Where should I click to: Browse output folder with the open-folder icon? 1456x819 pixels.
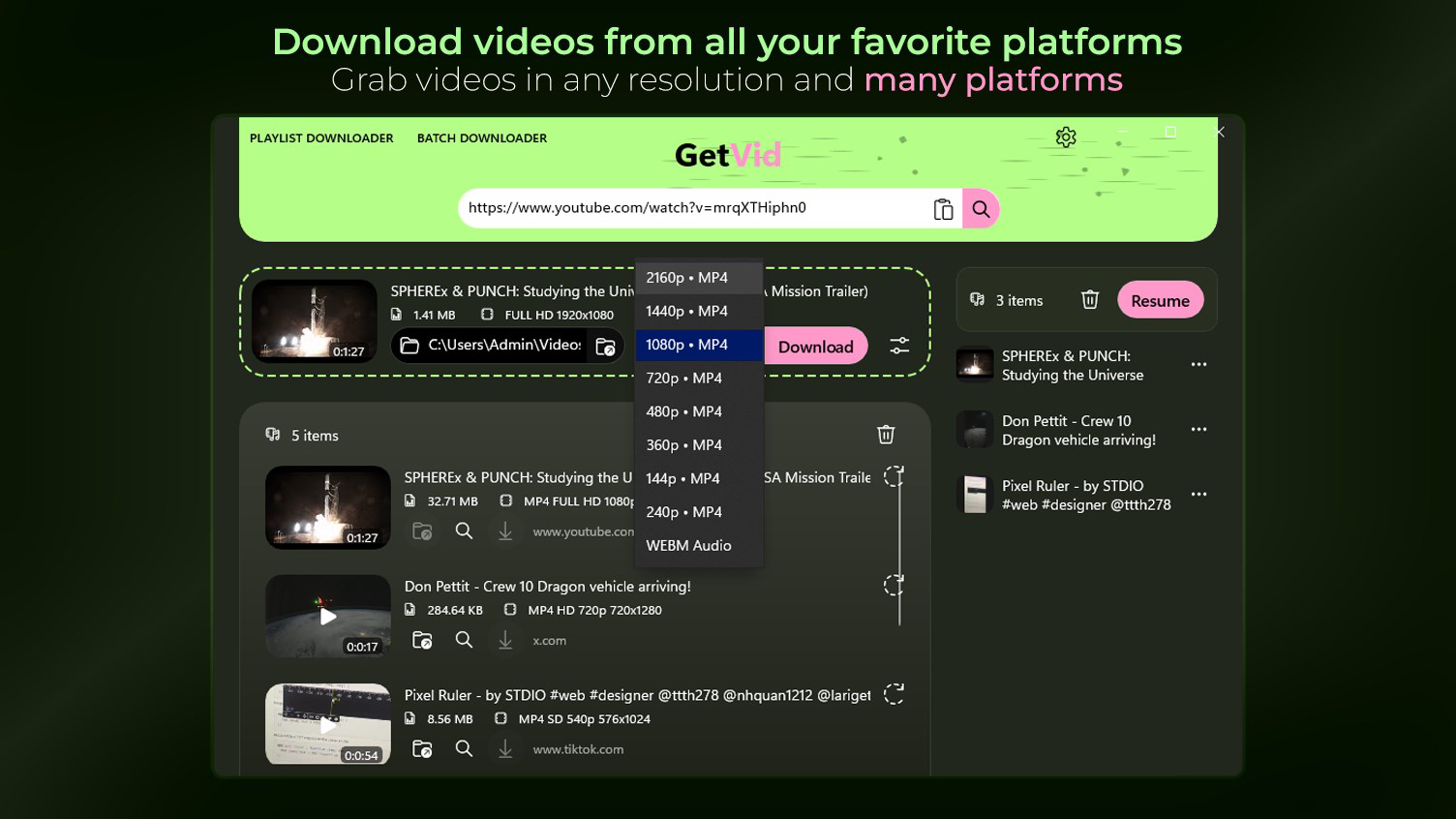(x=605, y=345)
